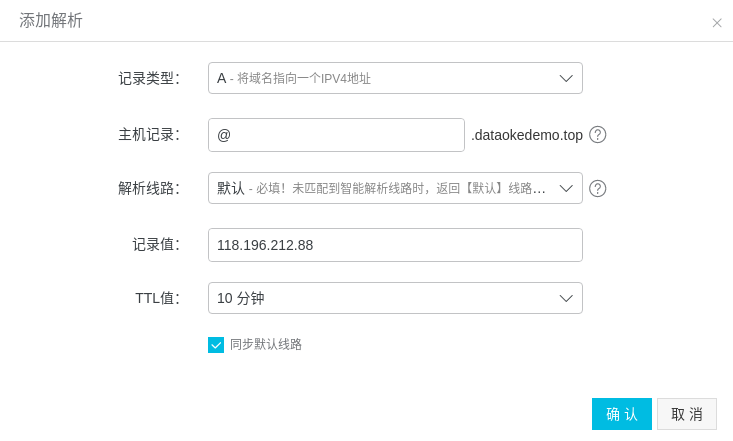Screen dimensions: 733x441
Task: Open the TTL值 dropdown showing 10 分钟
Action: pos(395,298)
